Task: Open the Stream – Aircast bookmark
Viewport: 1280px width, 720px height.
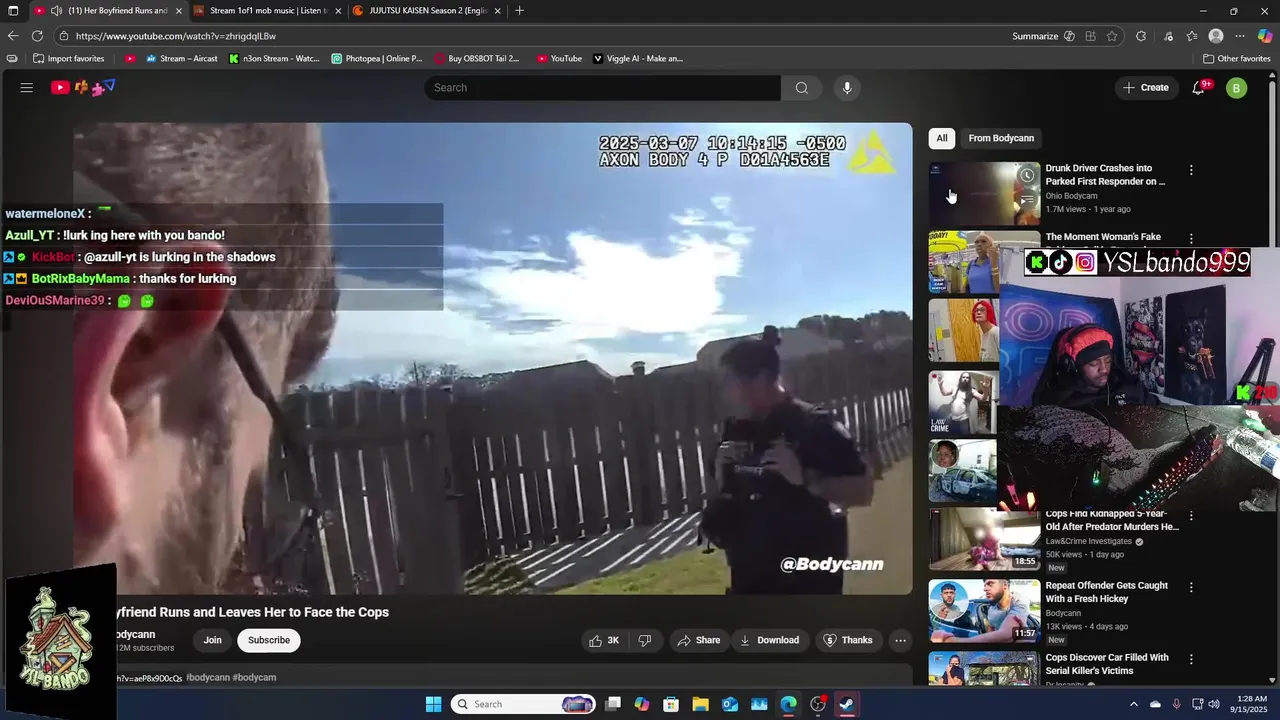Action: [181, 59]
